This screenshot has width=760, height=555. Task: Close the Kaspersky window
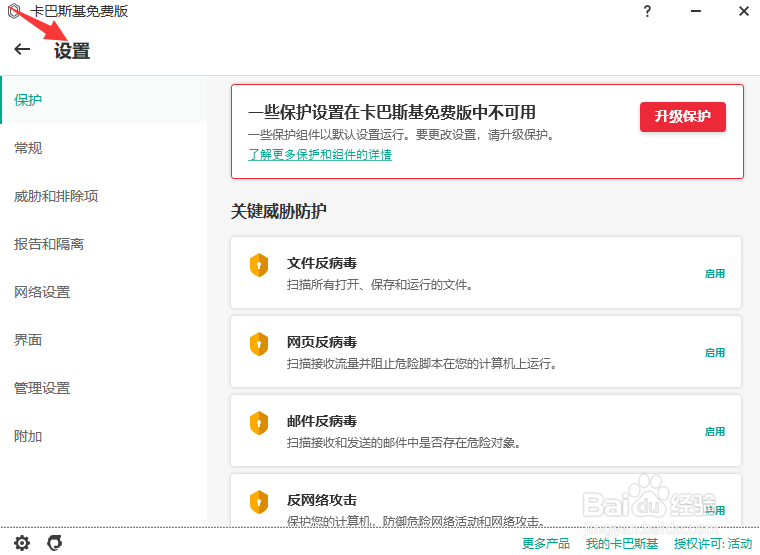coord(744,11)
